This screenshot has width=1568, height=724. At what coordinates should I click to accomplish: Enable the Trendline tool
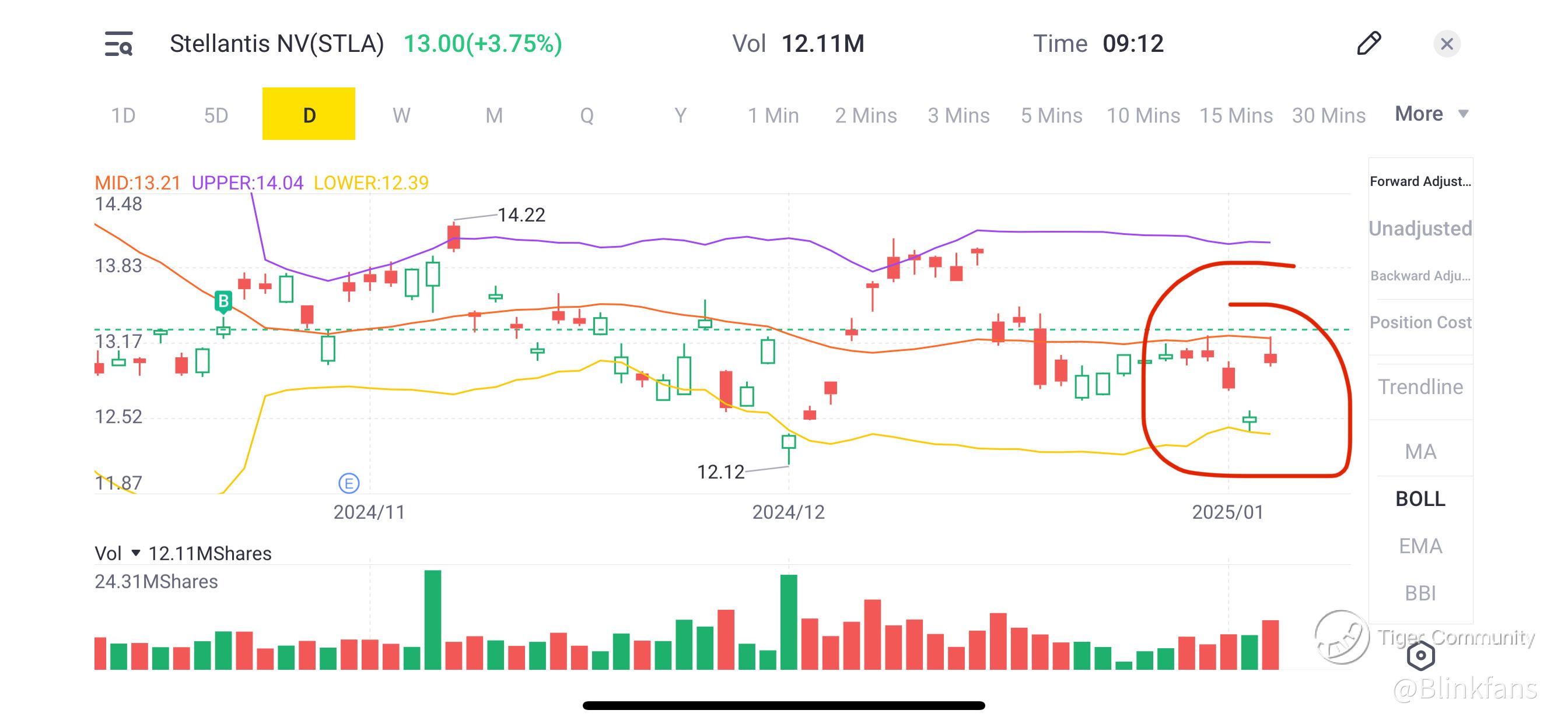click(x=1420, y=387)
